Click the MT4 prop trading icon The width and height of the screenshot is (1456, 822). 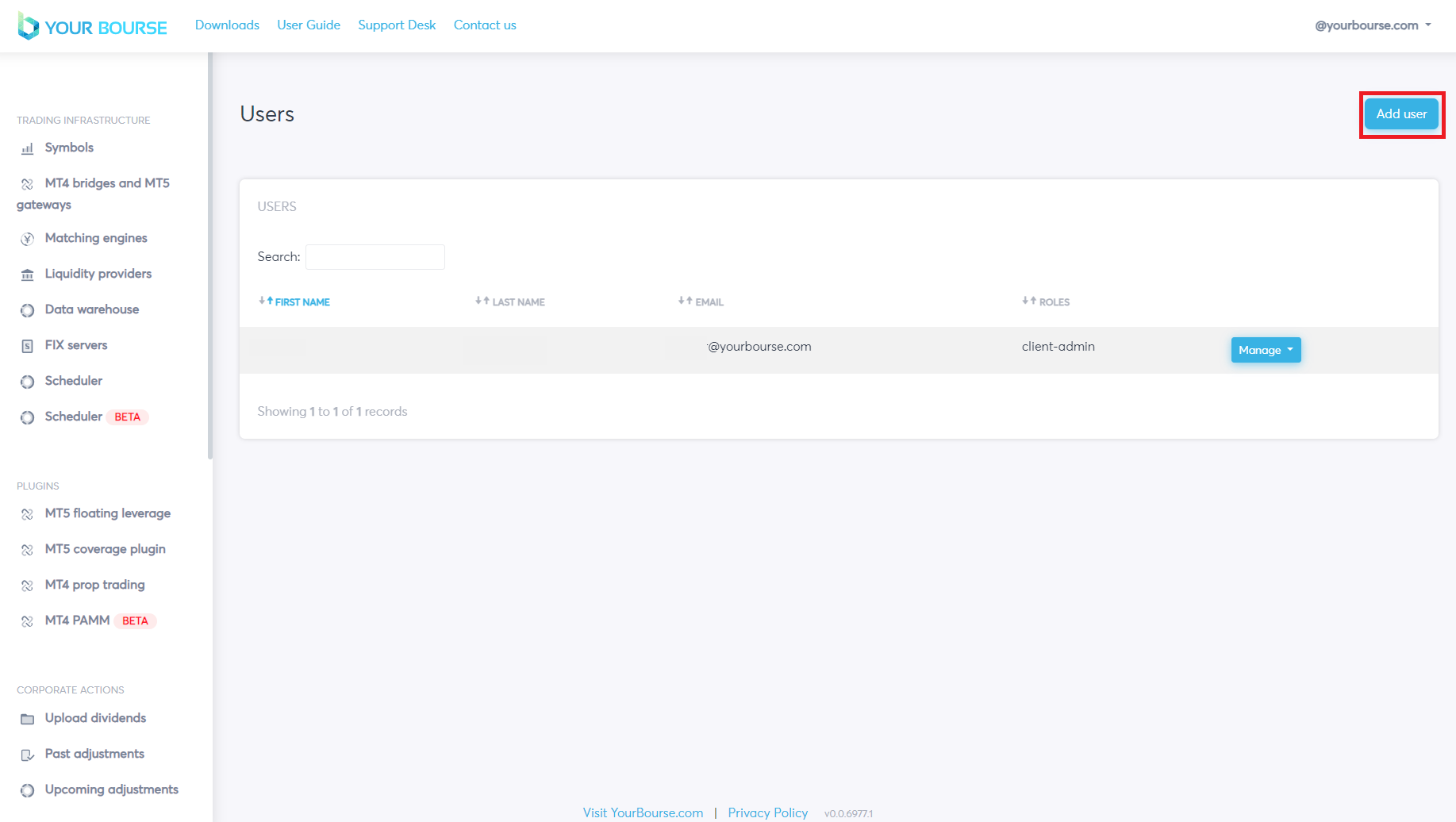[x=28, y=586]
